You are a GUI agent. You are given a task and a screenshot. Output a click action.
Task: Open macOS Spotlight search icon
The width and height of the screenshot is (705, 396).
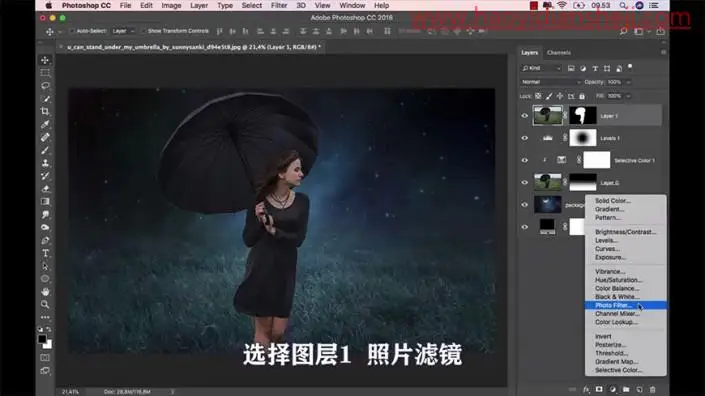[623, 5]
